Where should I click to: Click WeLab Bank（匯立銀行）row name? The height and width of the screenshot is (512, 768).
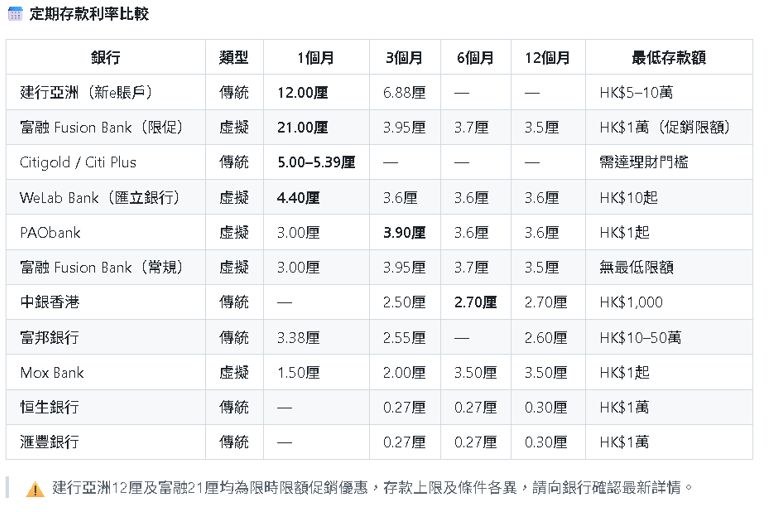(x=100, y=197)
